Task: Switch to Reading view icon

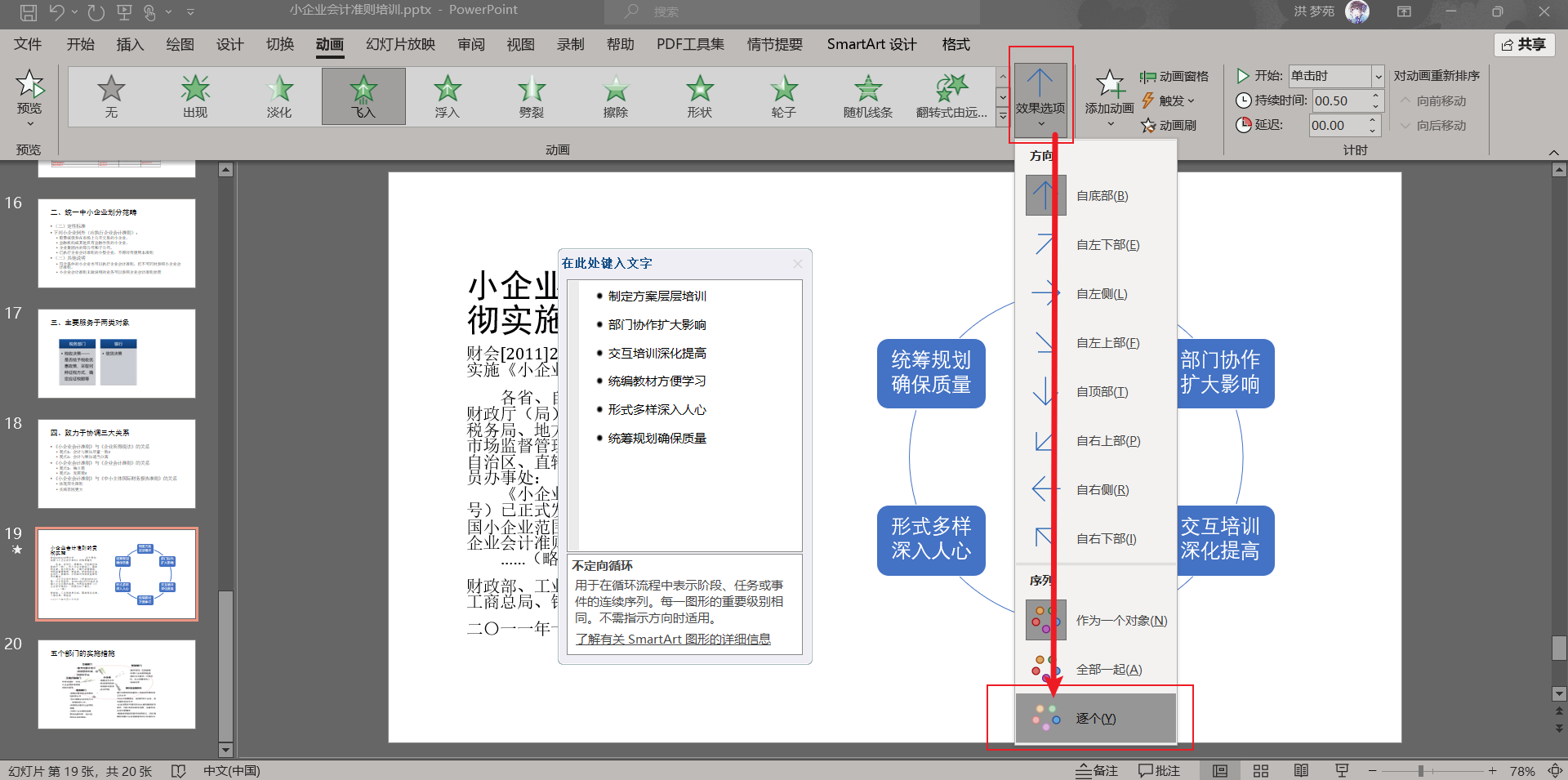Action: (1301, 770)
